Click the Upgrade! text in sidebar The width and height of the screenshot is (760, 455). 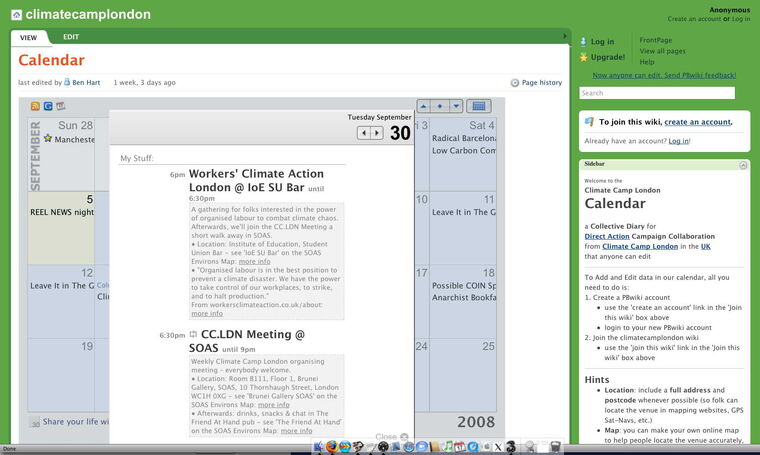(607, 57)
